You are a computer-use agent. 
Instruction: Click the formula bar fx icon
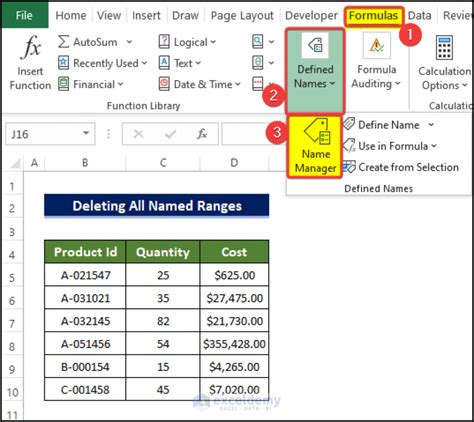(202, 134)
